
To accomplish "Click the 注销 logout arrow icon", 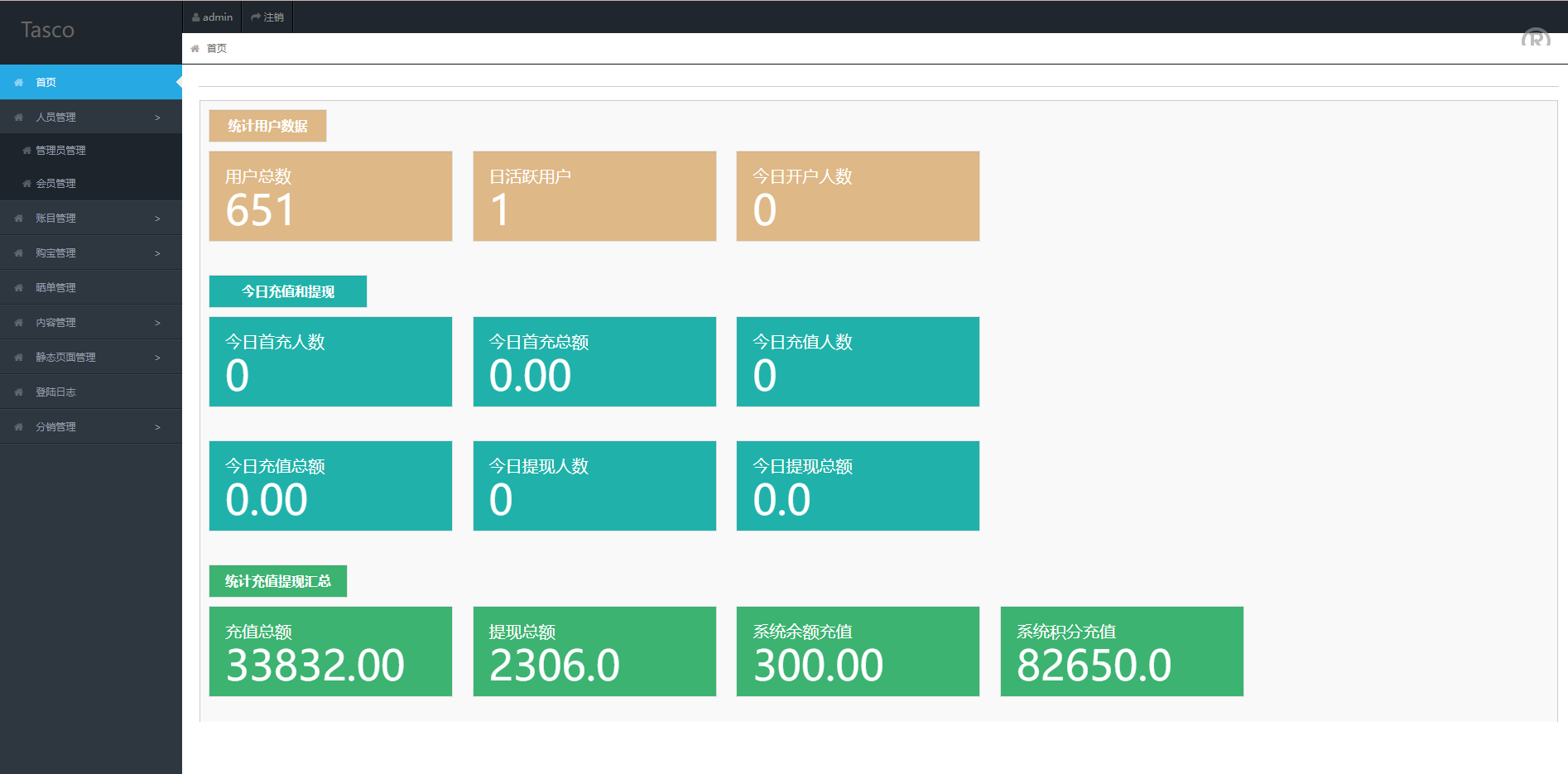I will tap(256, 17).
